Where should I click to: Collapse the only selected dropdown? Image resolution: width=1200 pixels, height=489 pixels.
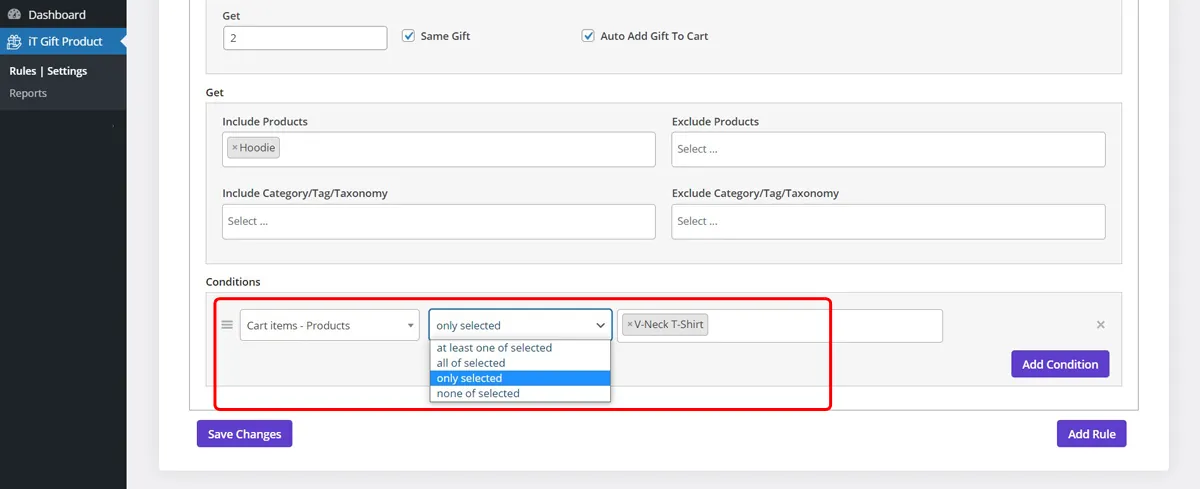521,325
